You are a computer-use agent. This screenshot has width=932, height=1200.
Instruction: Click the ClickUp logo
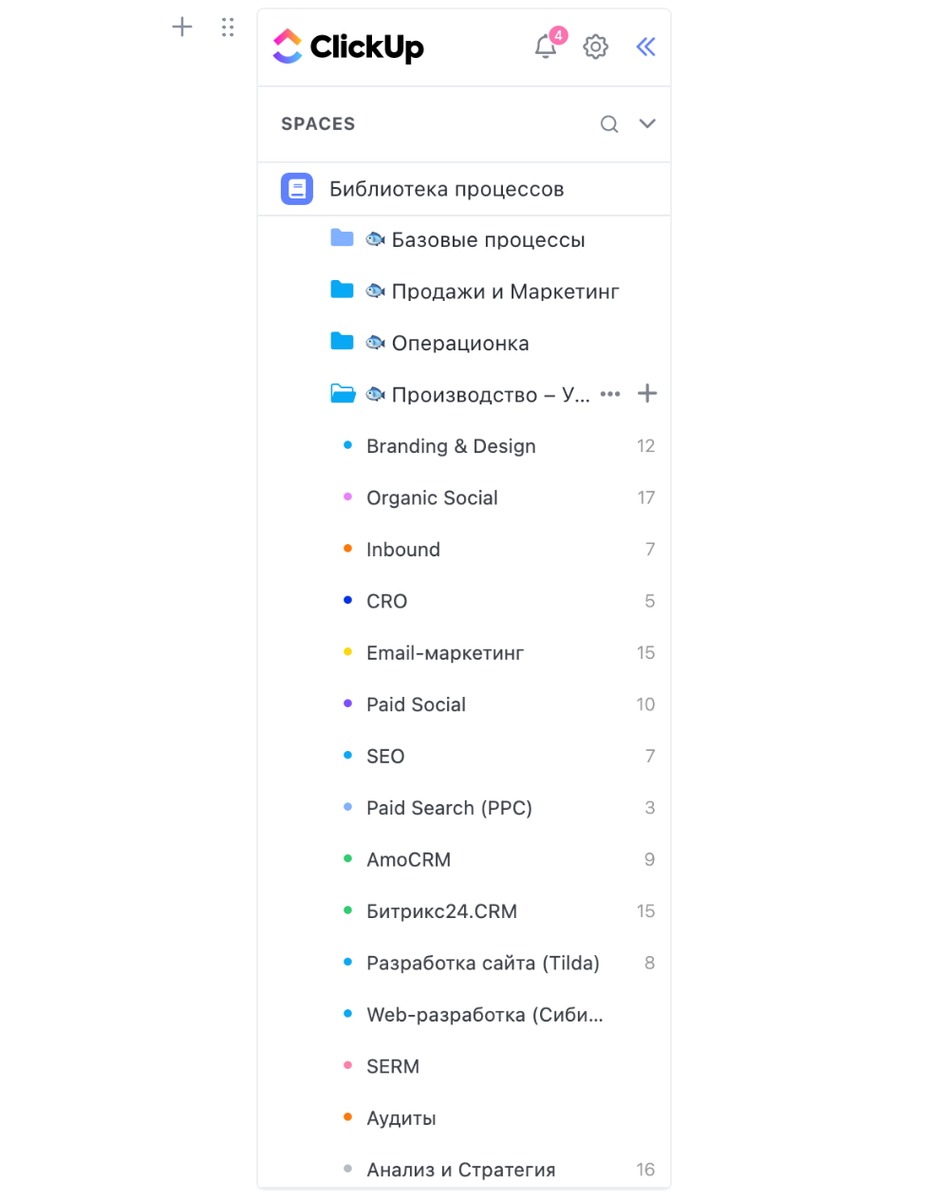click(x=348, y=47)
